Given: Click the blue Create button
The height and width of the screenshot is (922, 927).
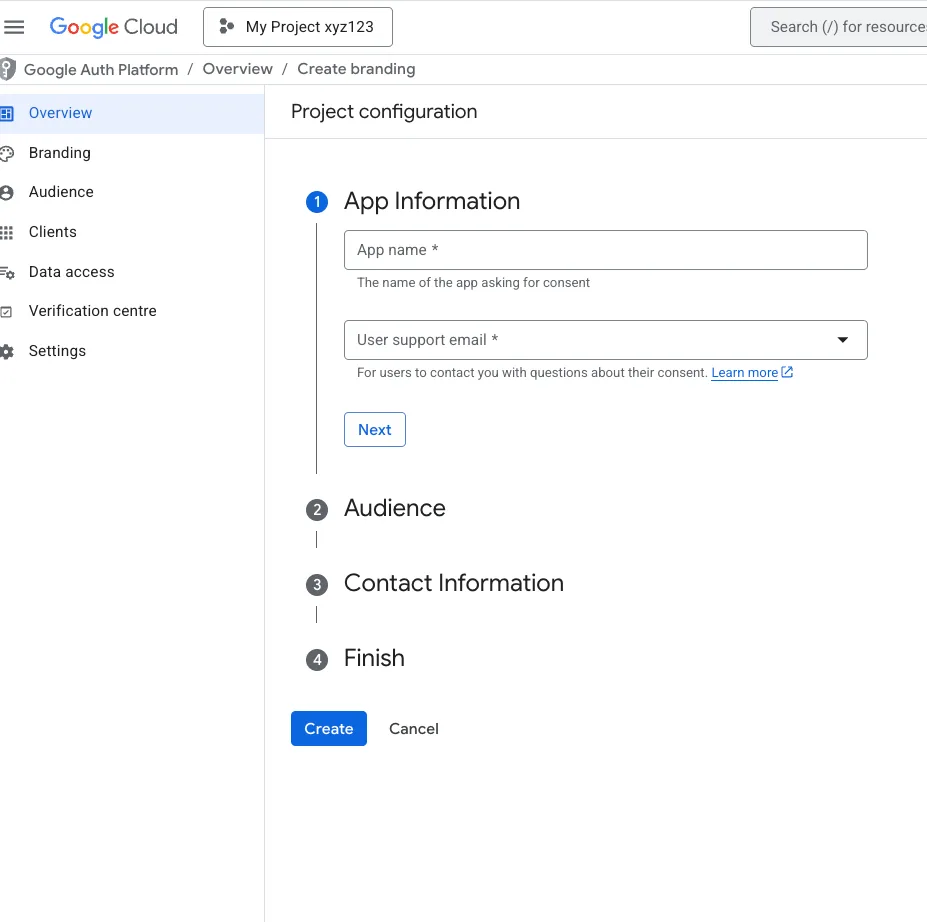Looking at the screenshot, I should tap(329, 729).
